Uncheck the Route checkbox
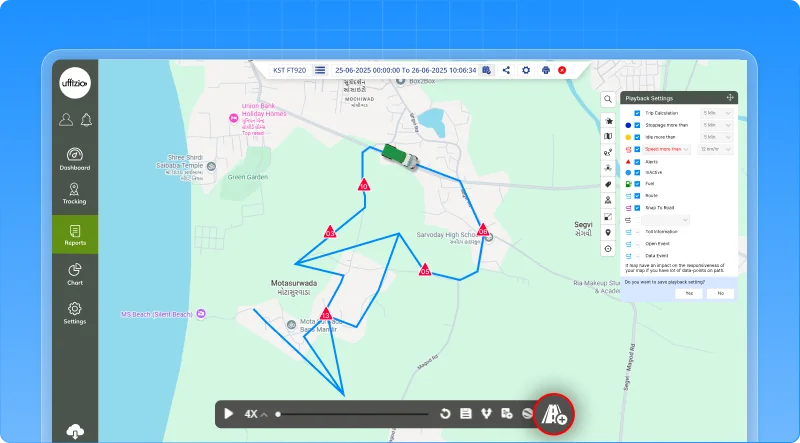 (x=637, y=196)
